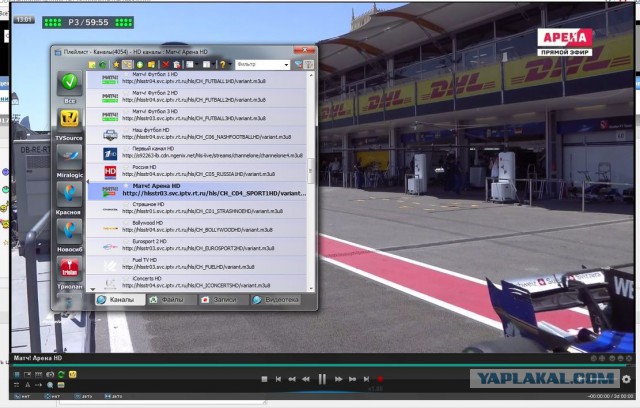Take a snapshot with the camera icon
This screenshot has height=408, width=640.
coord(50,374)
